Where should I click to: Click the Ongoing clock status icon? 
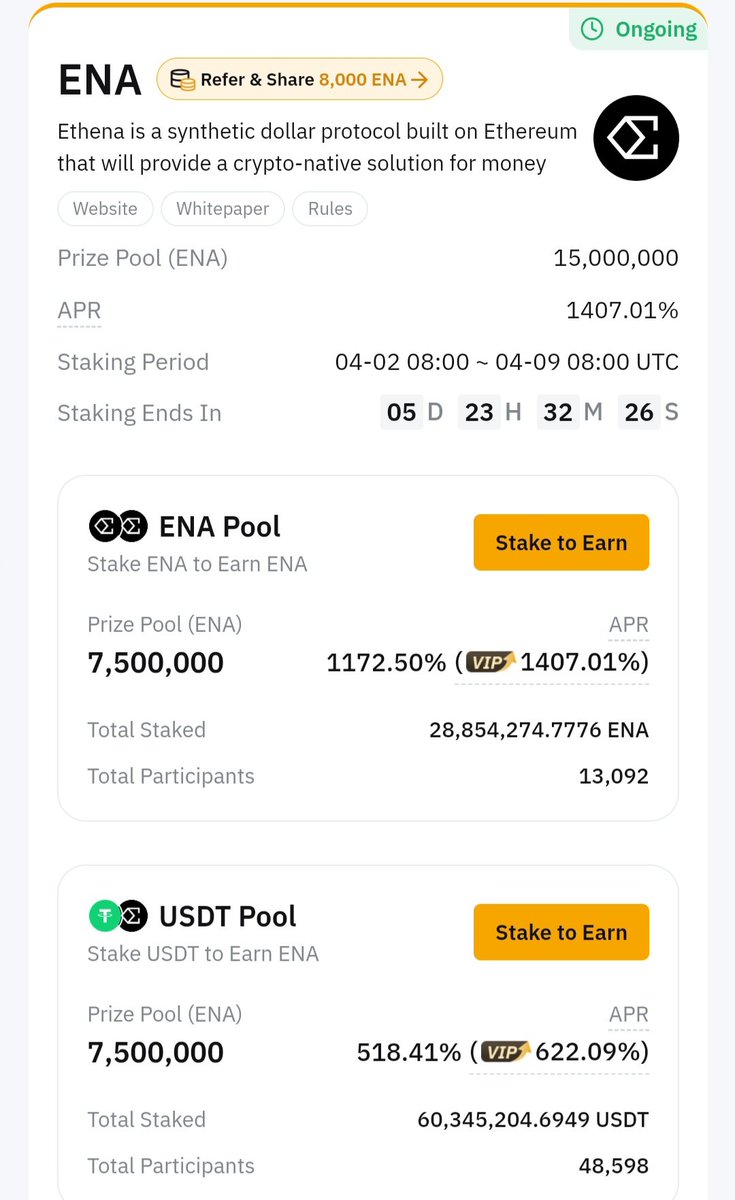click(592, 29)
